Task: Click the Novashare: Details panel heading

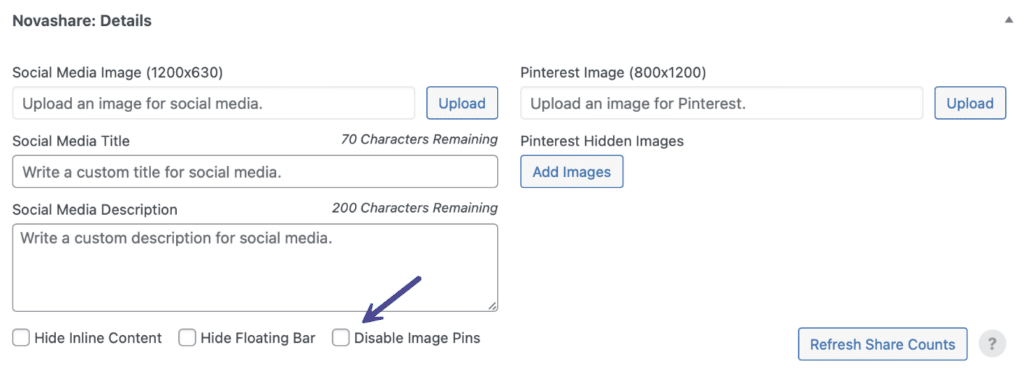Action: (x=82, y=21)
